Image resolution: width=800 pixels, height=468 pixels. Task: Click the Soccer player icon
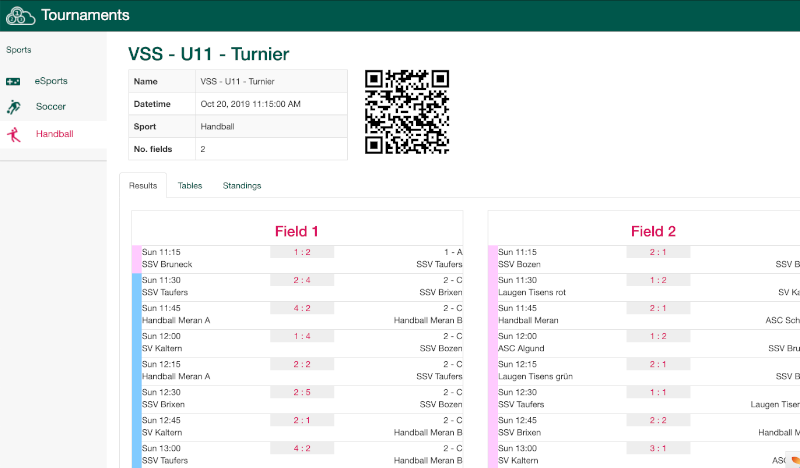click(14, 107)
